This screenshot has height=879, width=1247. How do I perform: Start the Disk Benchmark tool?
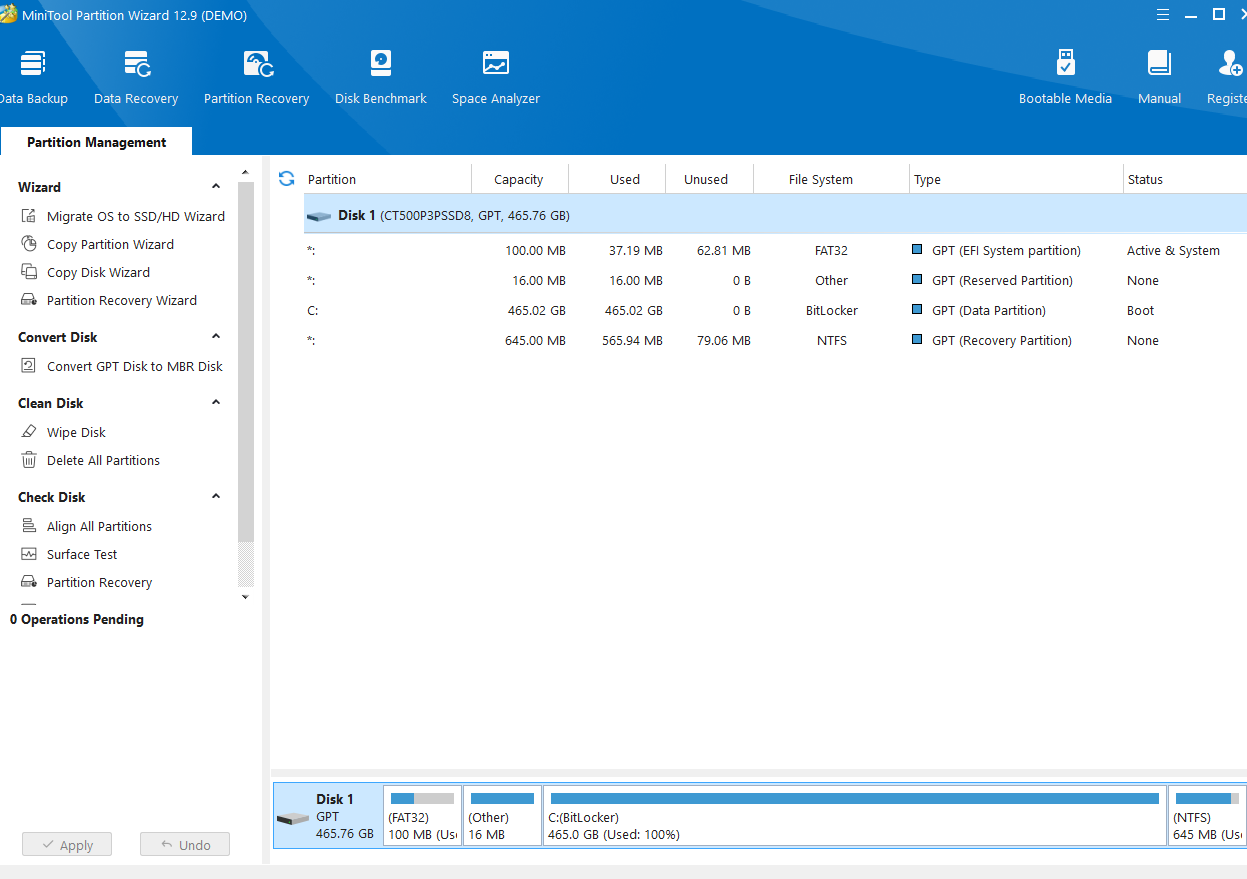tap(380, 78)
